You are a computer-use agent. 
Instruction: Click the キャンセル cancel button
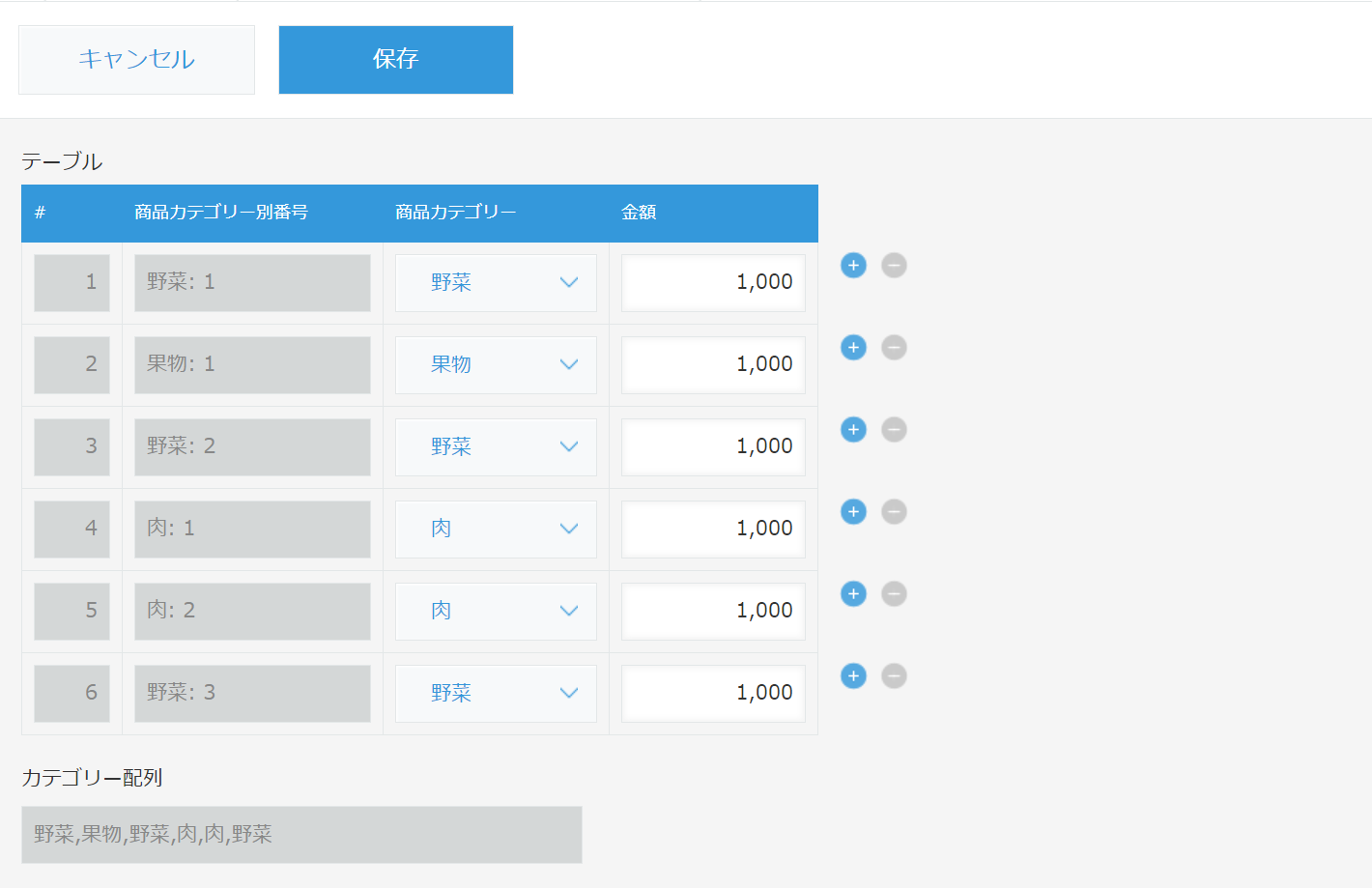pos(136,60)
